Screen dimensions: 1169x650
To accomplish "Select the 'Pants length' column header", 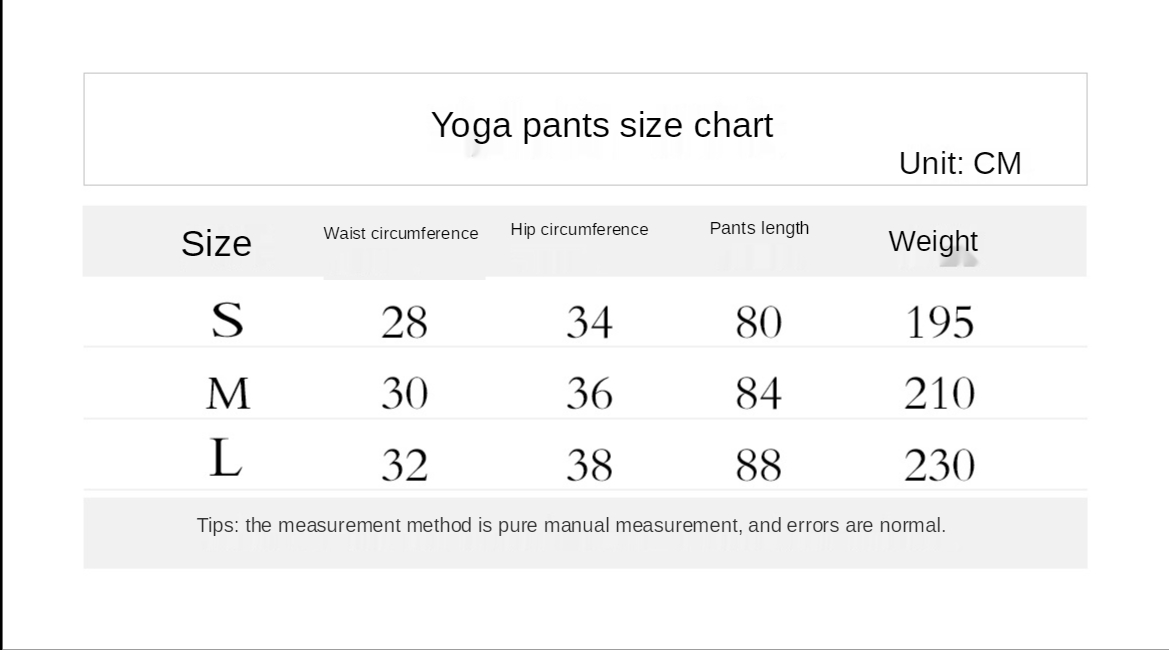I will click(x=759, y=228).
